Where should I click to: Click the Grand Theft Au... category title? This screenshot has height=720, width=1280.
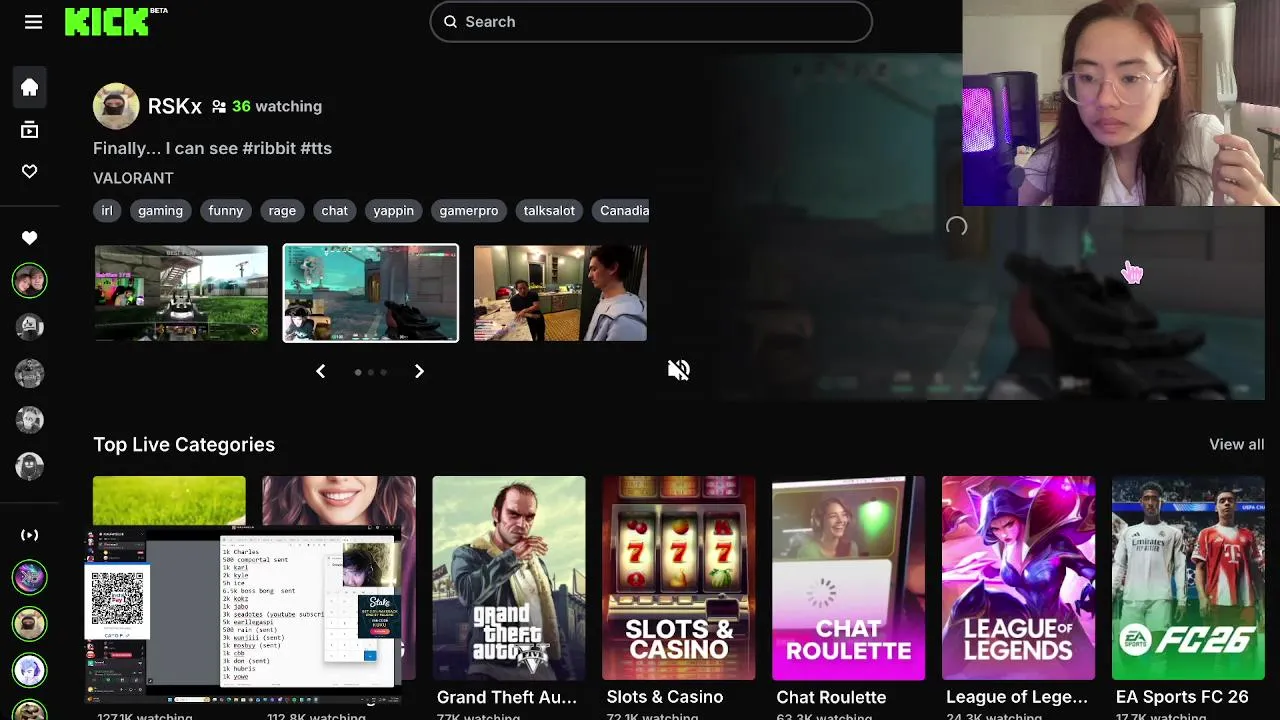tap(507, 697)
